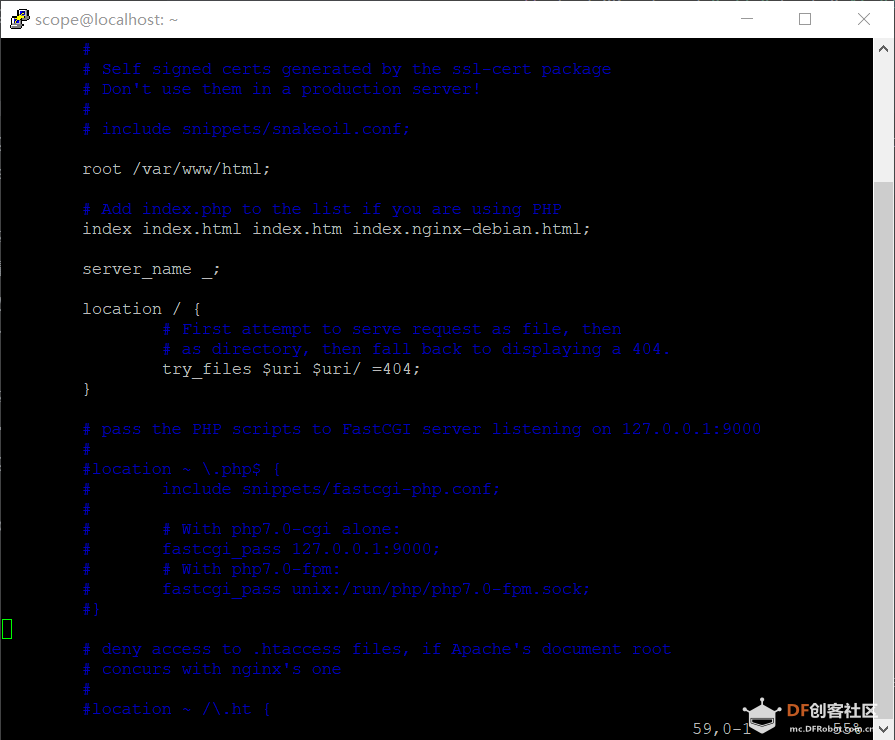Screen dimensions: 895x740
Task: Click the scrollbar down arrow
Action: (x=884, y=729)
